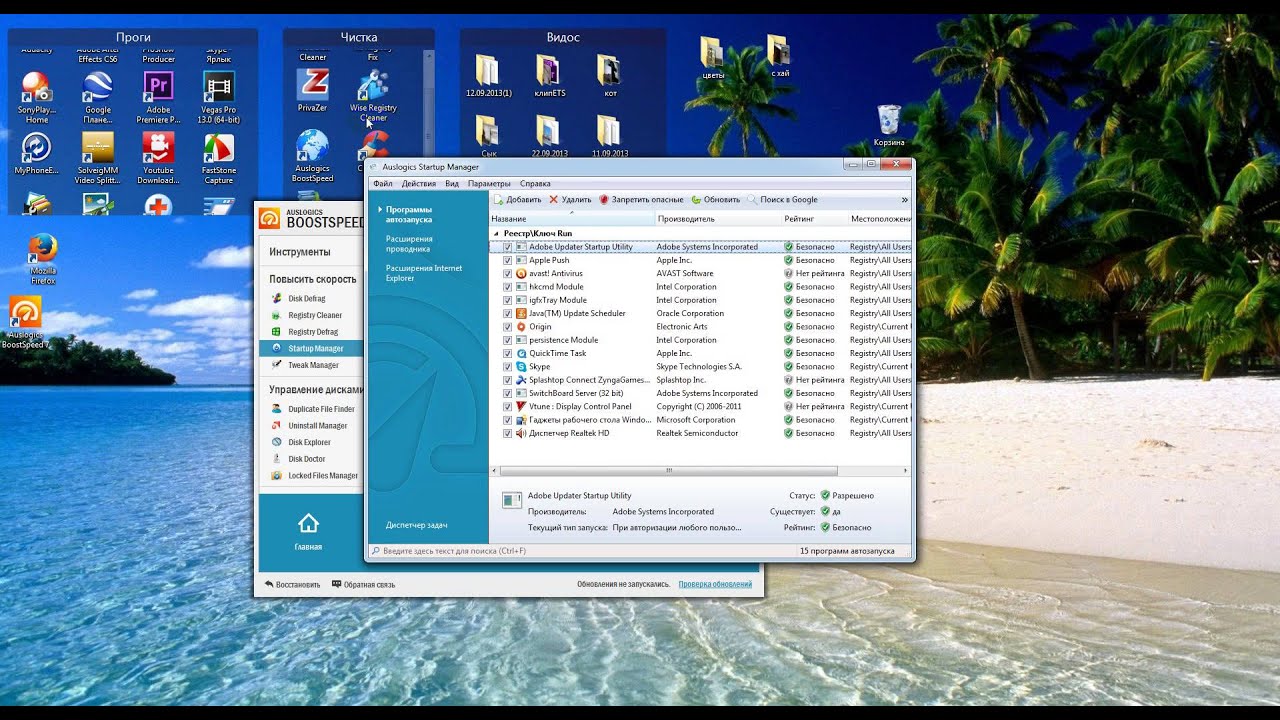The width and height of the screenshot is (1280, 720).
Task: Uncheck QuickTime Task startup checkbox
Action: click(508, 353)
